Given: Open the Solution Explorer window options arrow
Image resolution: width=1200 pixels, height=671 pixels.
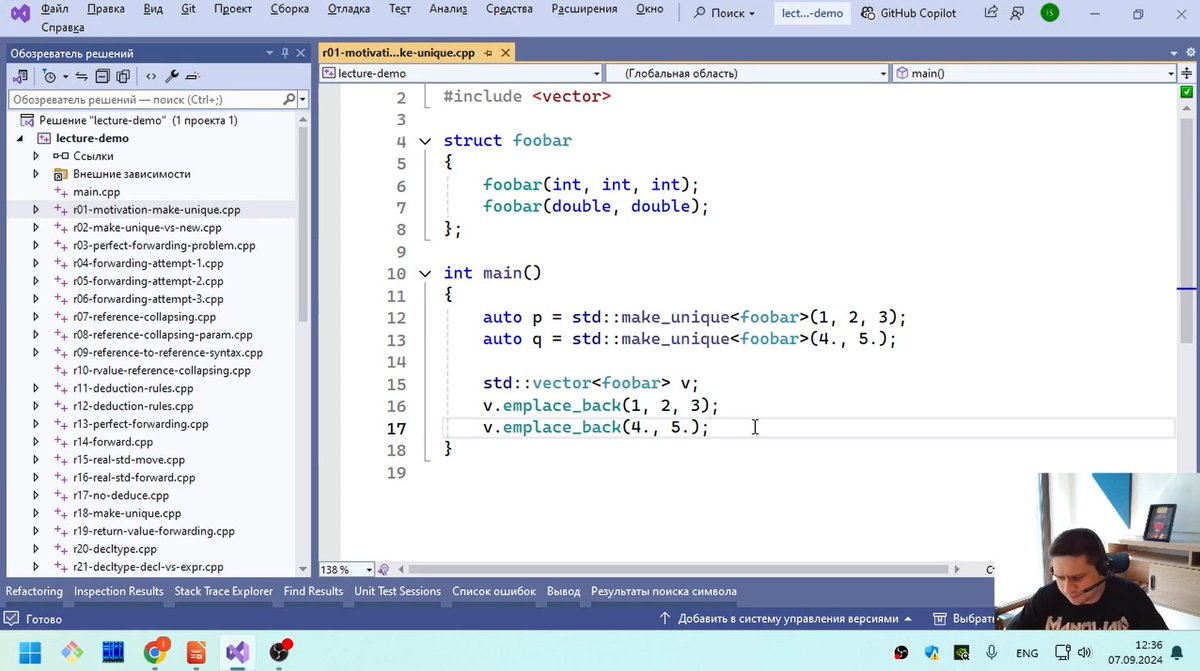Looking at the screenshot, I should coord(270,53).
